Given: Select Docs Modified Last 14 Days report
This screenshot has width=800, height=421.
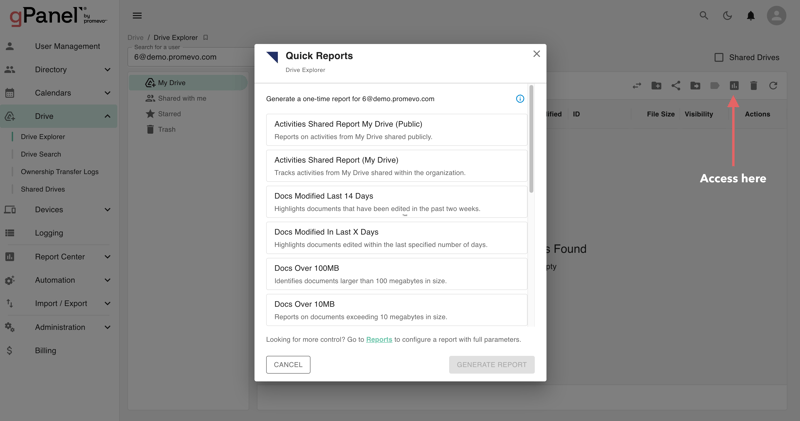Looking at the screenshot, I should click(396, 202).
